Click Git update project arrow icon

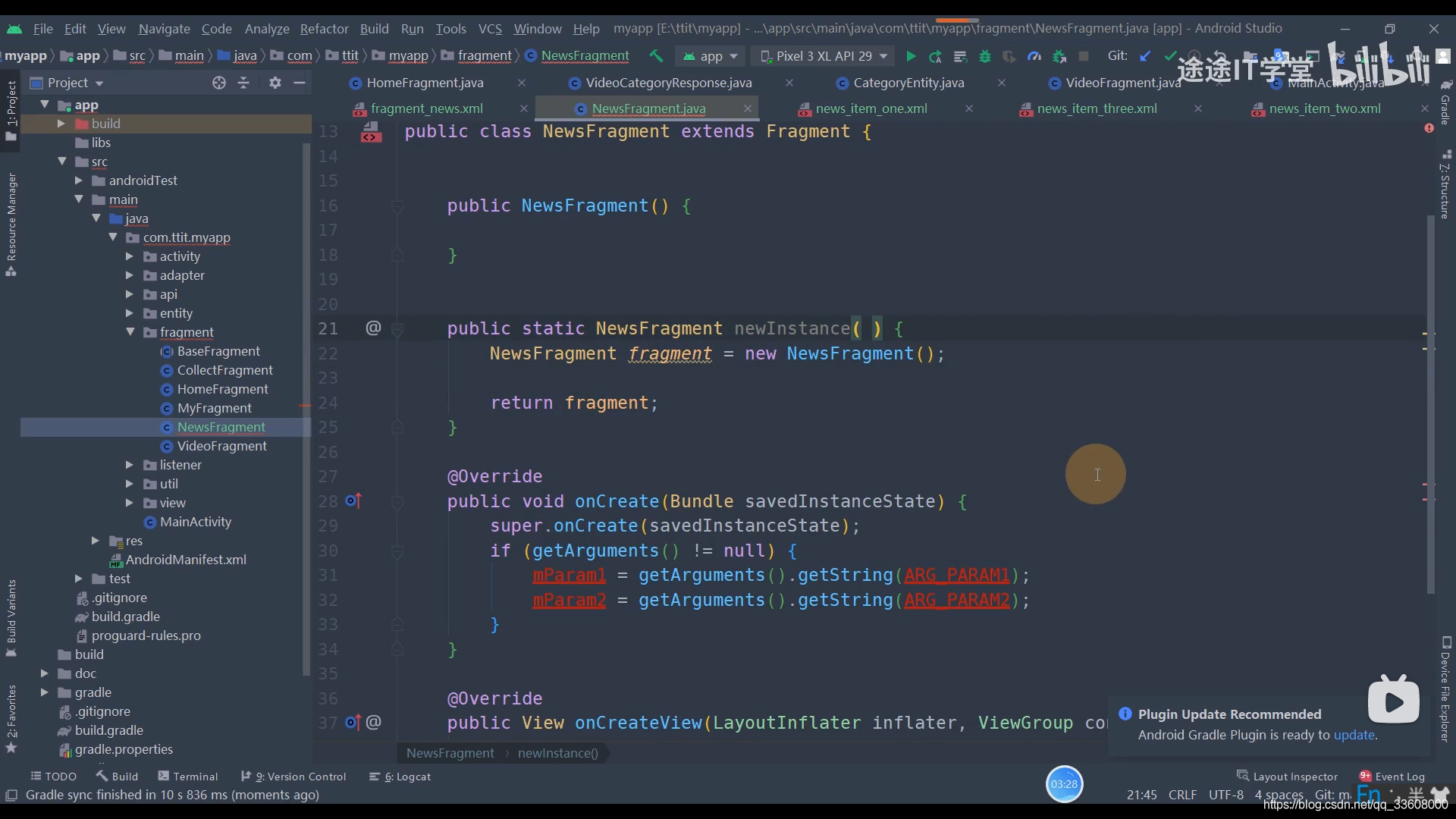pyautogui.click(x=1145, y=56)
